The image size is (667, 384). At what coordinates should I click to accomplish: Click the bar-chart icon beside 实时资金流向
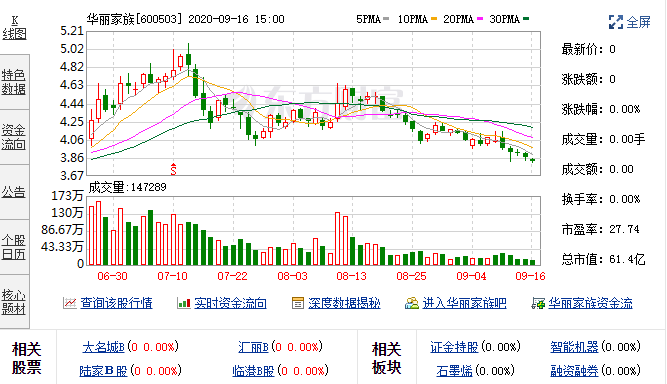[184, 303]
